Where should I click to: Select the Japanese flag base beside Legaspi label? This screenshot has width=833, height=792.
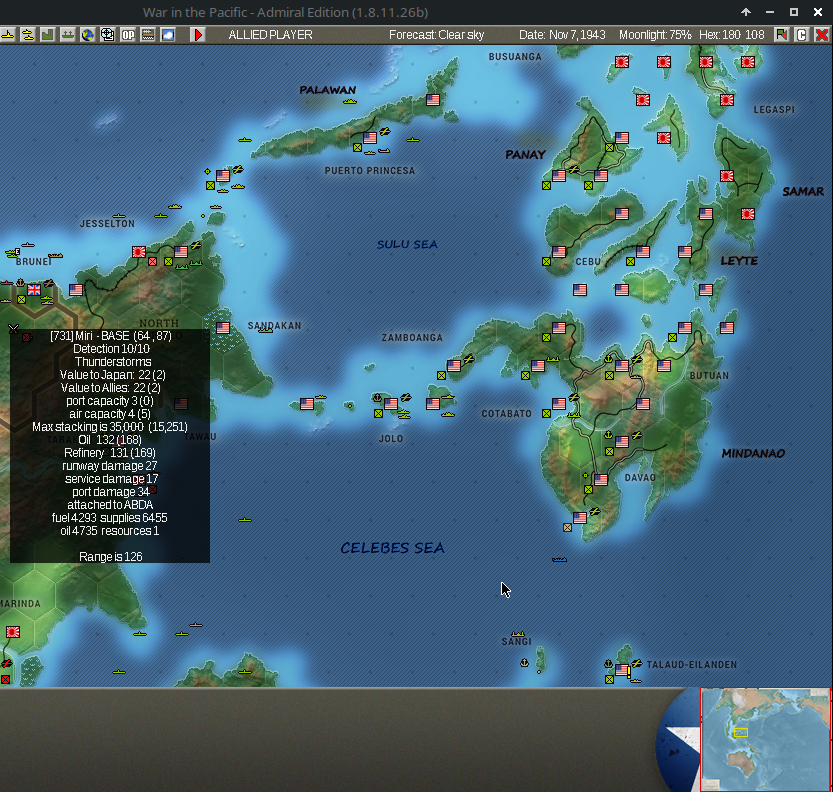pos(727,100)
